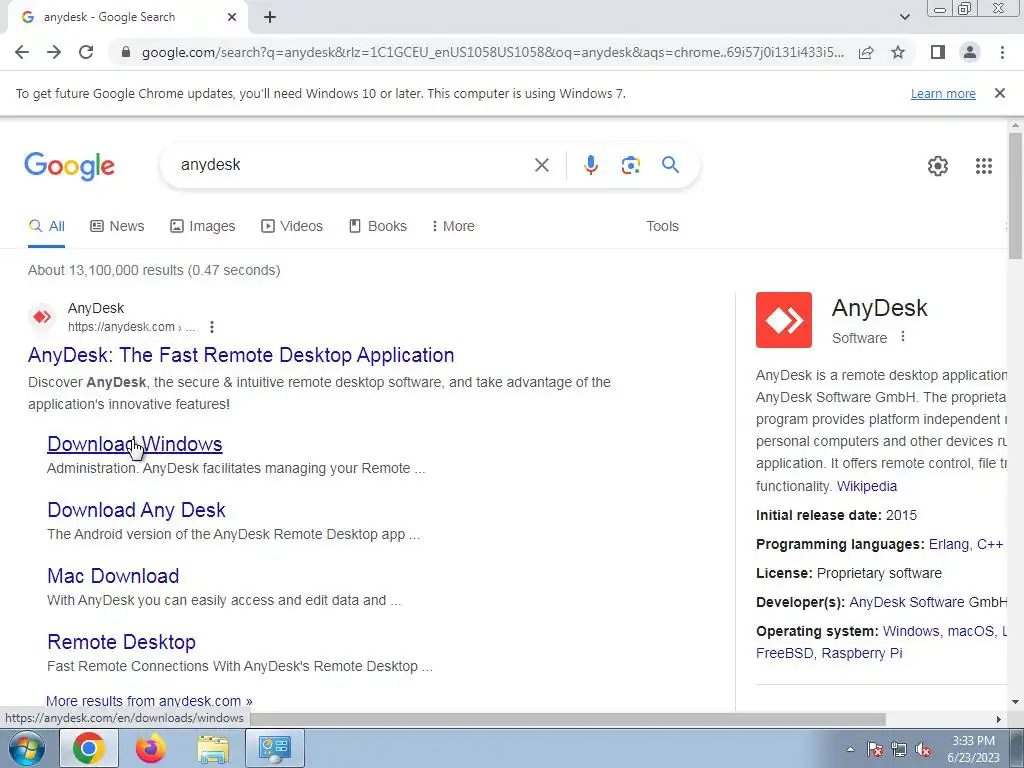
Task: Start voice search with the microphone icon
Action: click(590, 165)
